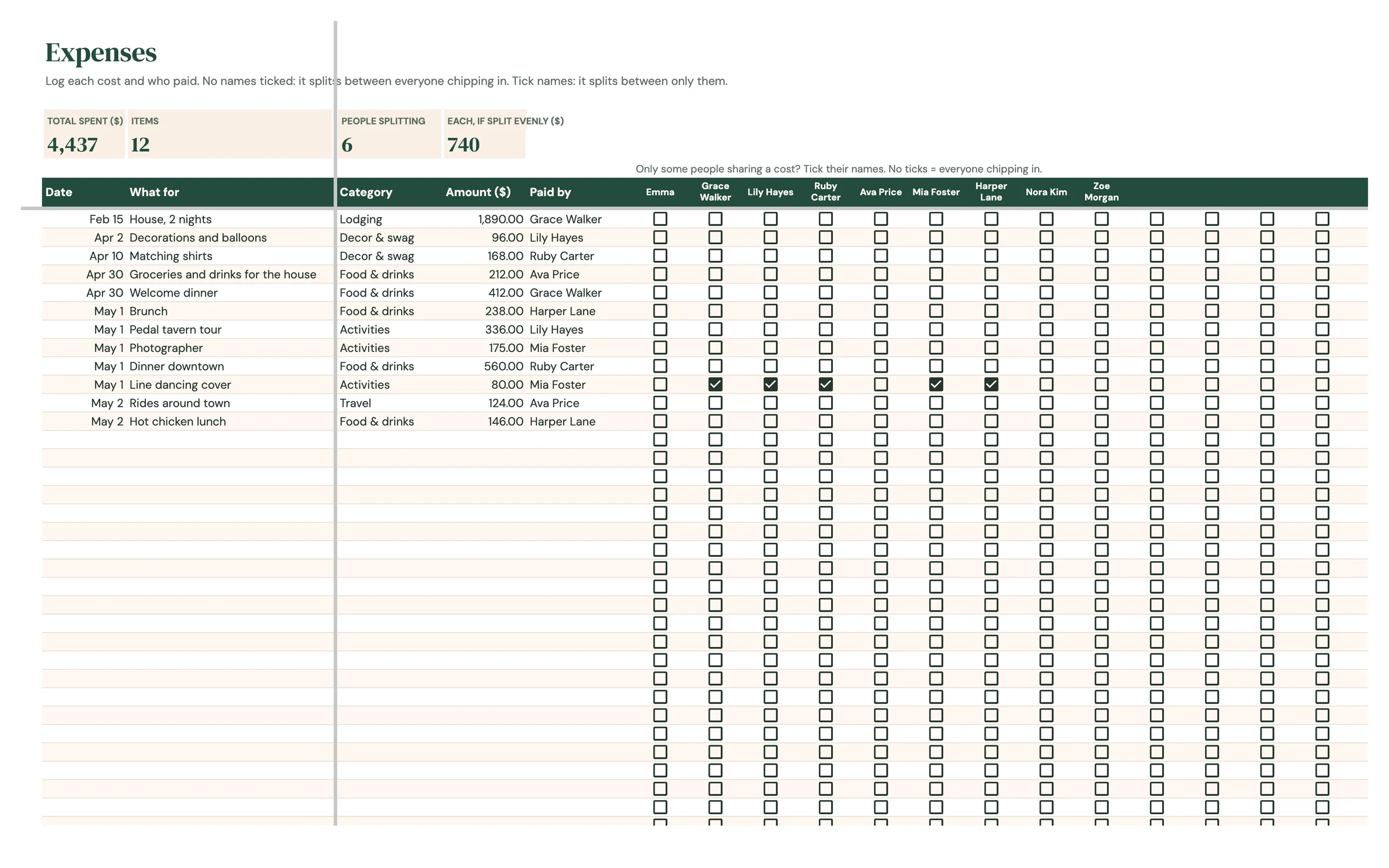Select the 1,890.00 amount cell
Image resolution: width=1389 pixels, height=868 pixels.
[x=484, y=219]
